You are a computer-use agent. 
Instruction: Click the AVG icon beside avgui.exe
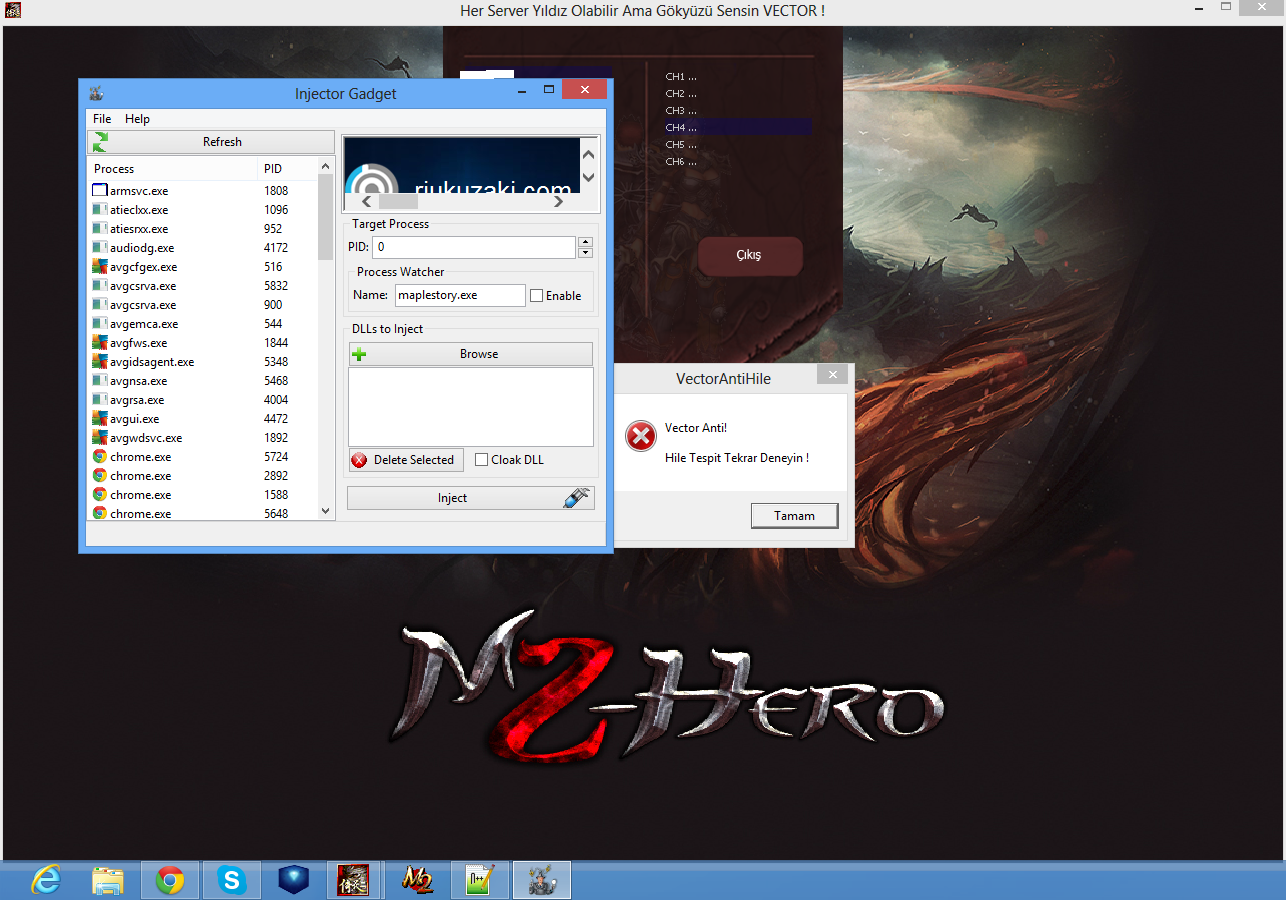click(x=100, y=419)
